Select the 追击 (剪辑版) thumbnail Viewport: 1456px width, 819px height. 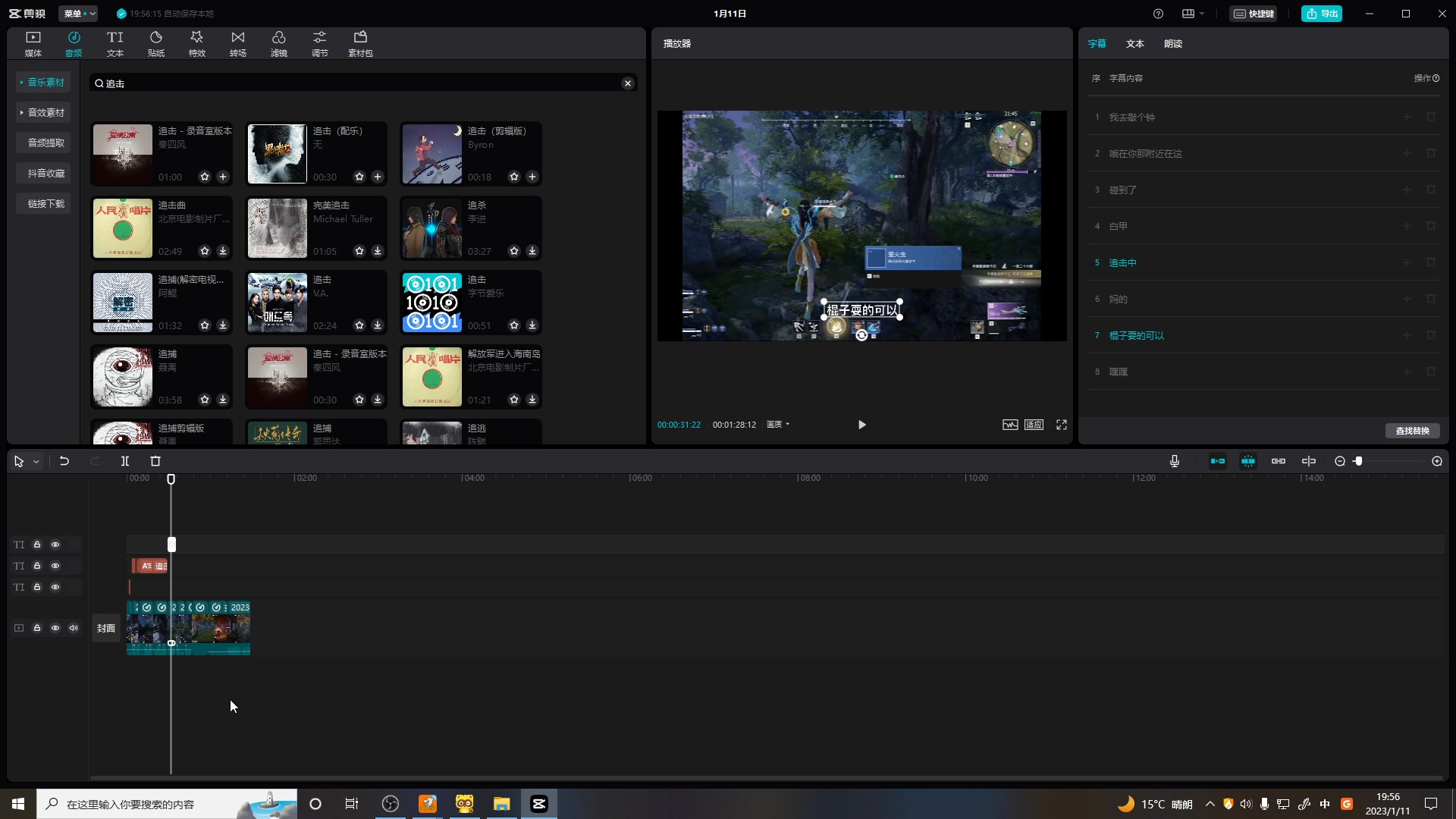pyautogui.click(x=431, y=154)
